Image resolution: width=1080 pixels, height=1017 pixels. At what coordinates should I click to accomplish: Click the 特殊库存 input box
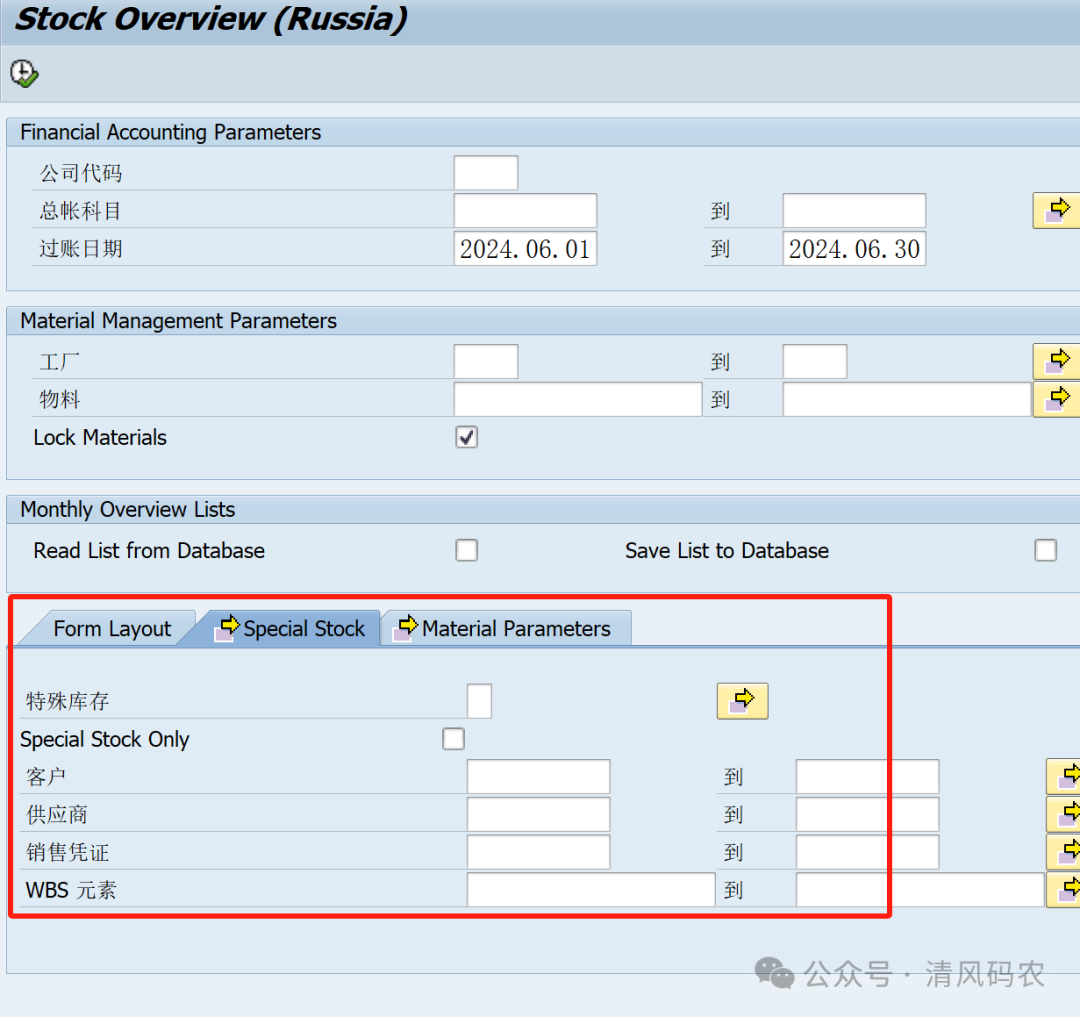(x=479, y=701)
